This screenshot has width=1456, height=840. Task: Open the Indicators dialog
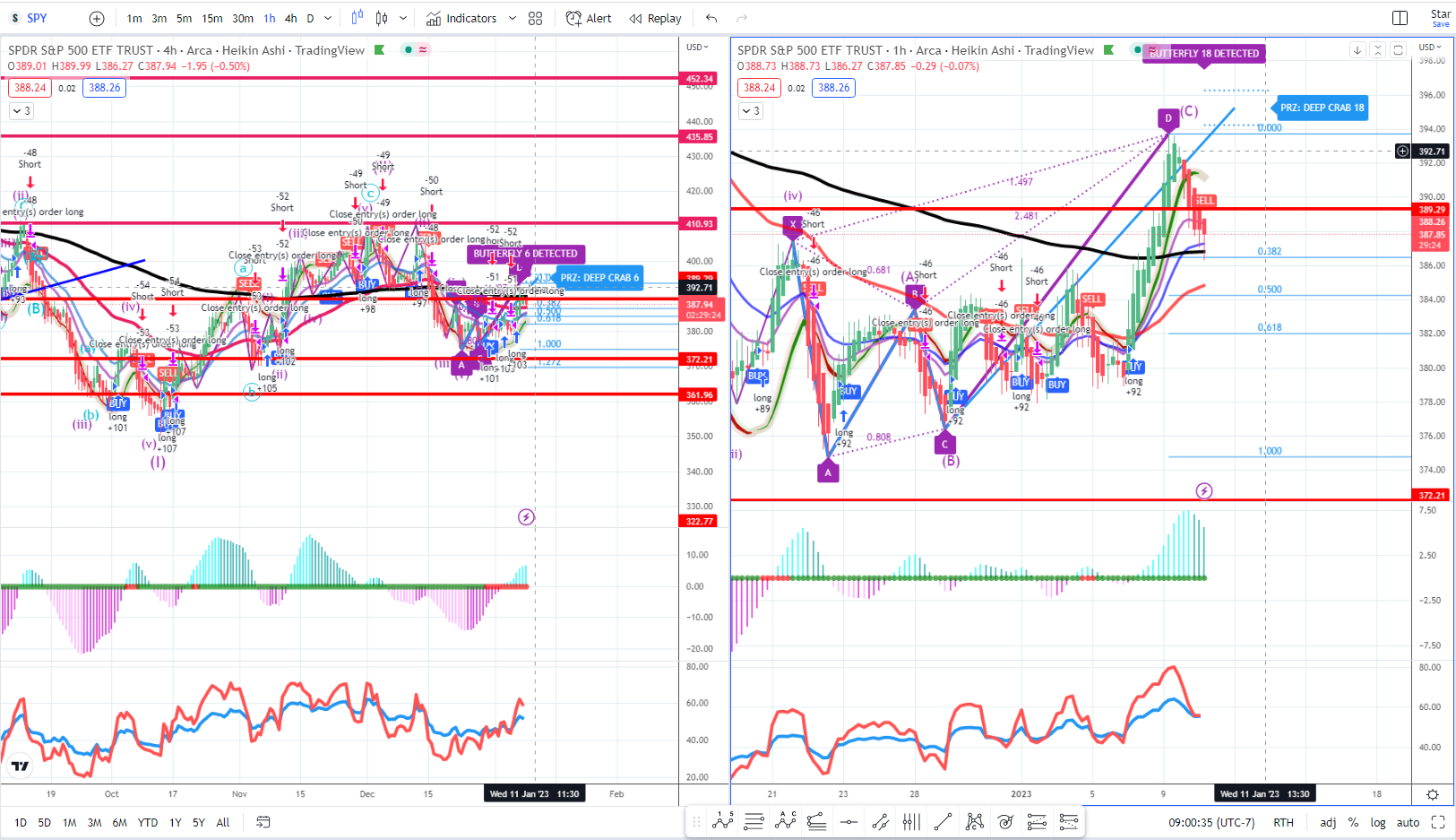[x=461, y=18]
